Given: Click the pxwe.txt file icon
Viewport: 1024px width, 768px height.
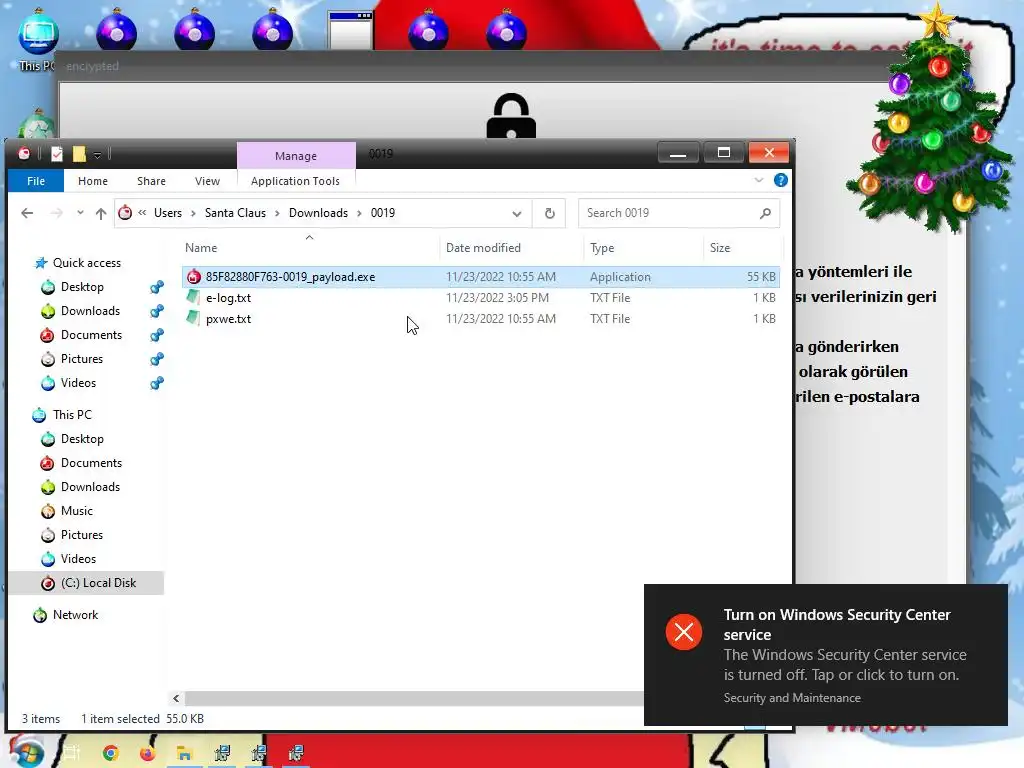Looking at the screenshot, I should (x=193, y=318).
